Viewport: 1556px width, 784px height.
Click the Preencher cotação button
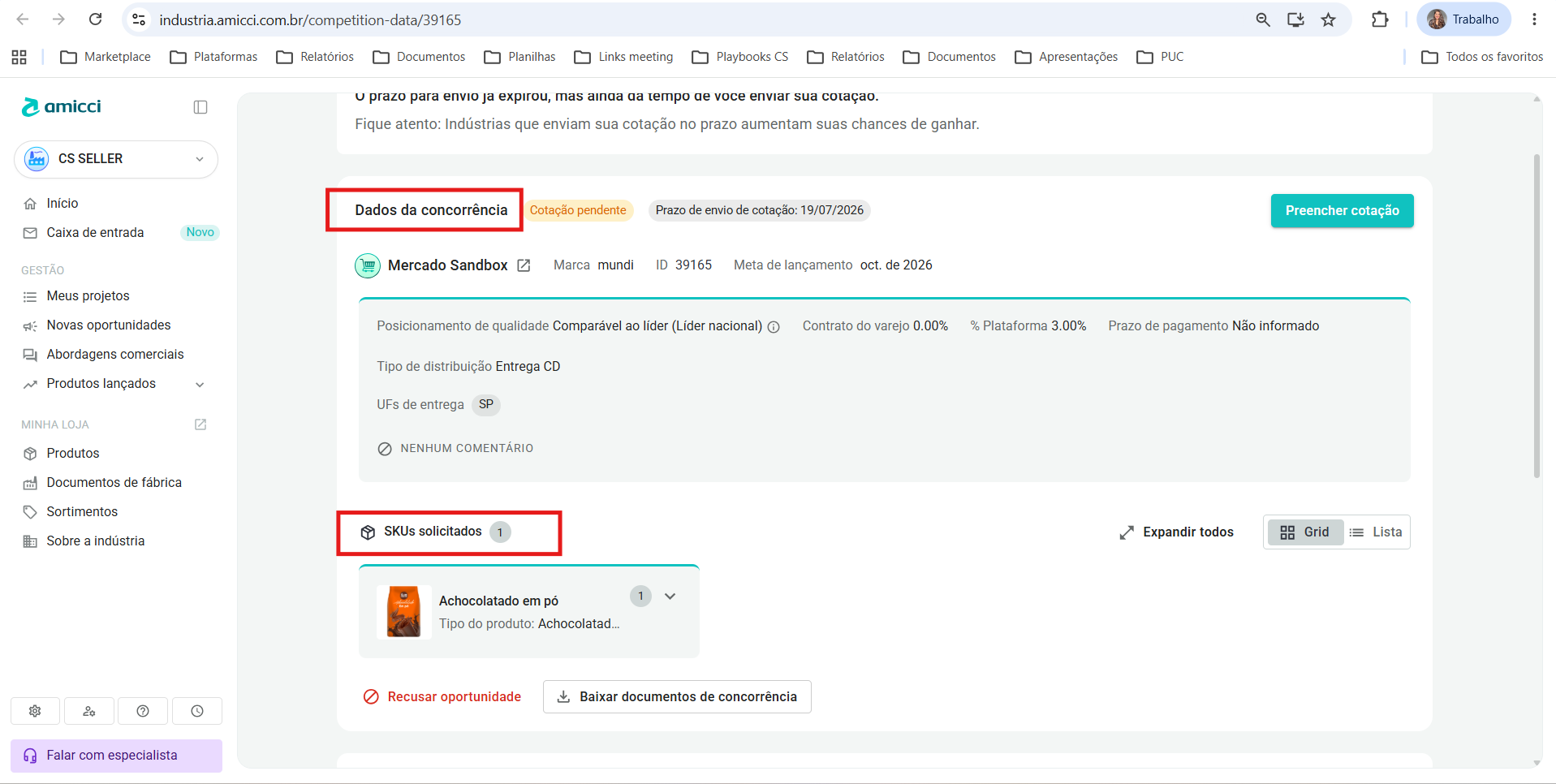pyautogui.click(x=1342, y=211)
